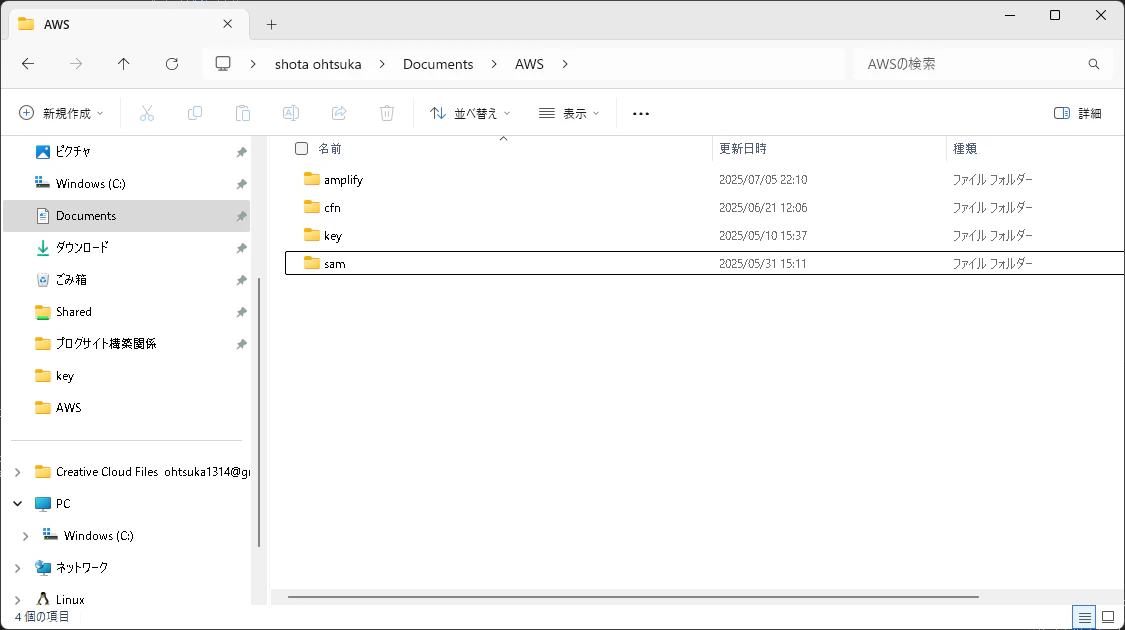
Task: Click the pin icon beside ダウンロード
Action: (241, 248)
